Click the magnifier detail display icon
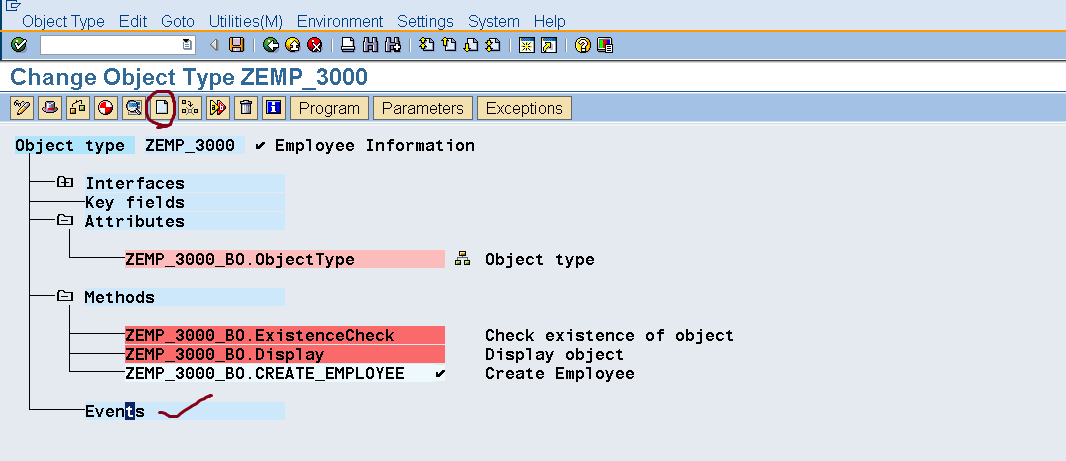Image resolution: width=1066 pixels, height=461 pixels. coord(133,108)
